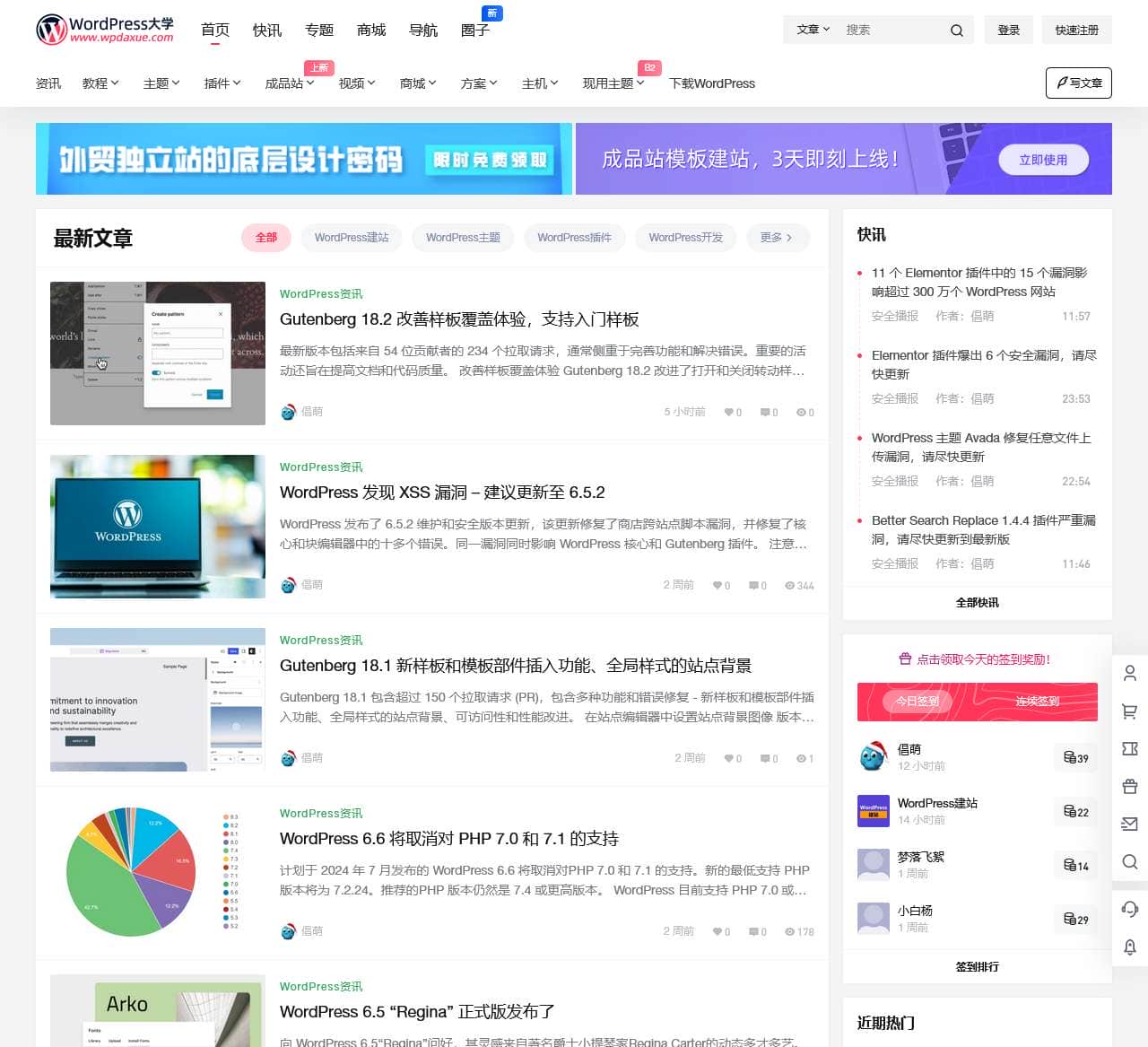The width and height of the screenshot is (1148, 1047).
Task: Open the 签到排行 link
Action: 978,967
